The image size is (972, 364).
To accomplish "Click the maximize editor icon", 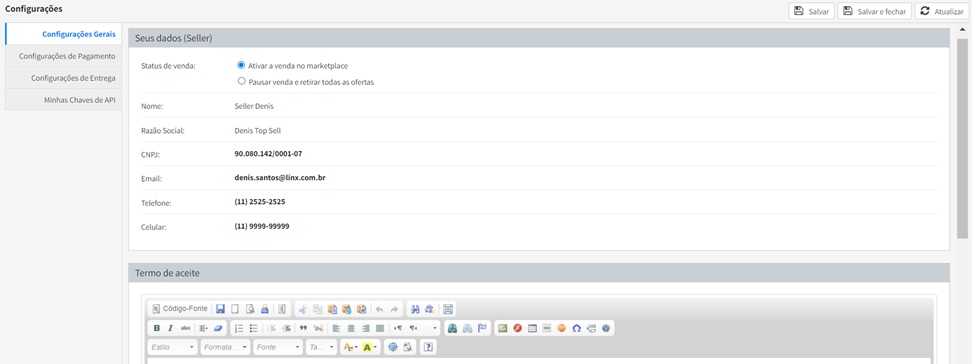I will (x=393, y=347).
